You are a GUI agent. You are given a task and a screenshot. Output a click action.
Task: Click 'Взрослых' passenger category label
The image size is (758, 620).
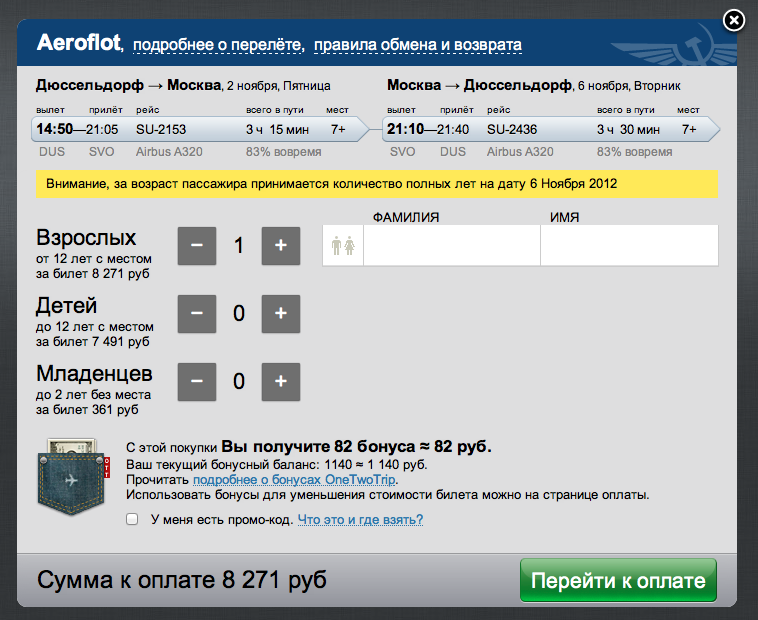(x=86, y=238)
